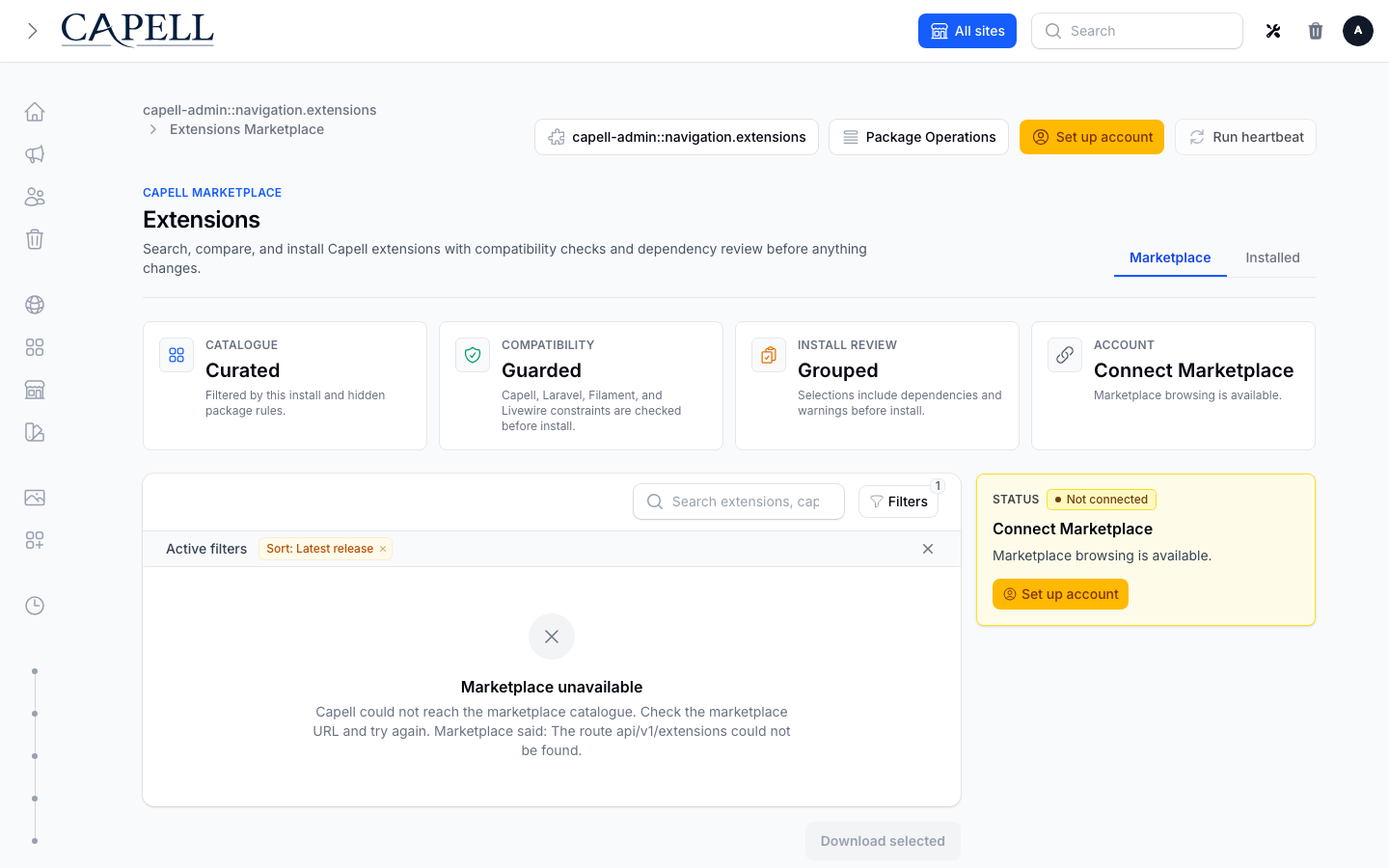Open the sidebar trash bin icon

coord(35,239)
